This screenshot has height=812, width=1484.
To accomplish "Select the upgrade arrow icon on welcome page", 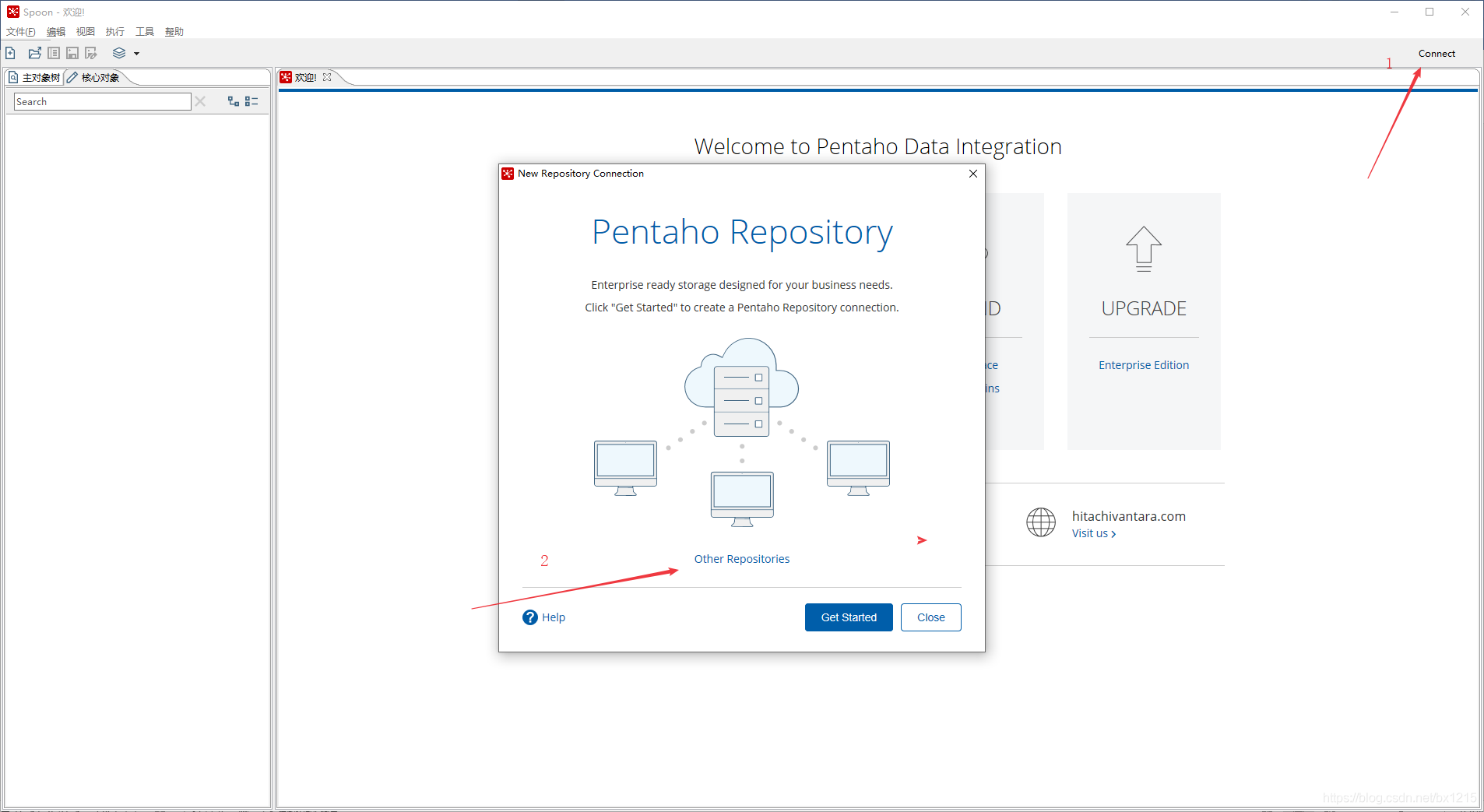I will click(x=1144, y=249).
